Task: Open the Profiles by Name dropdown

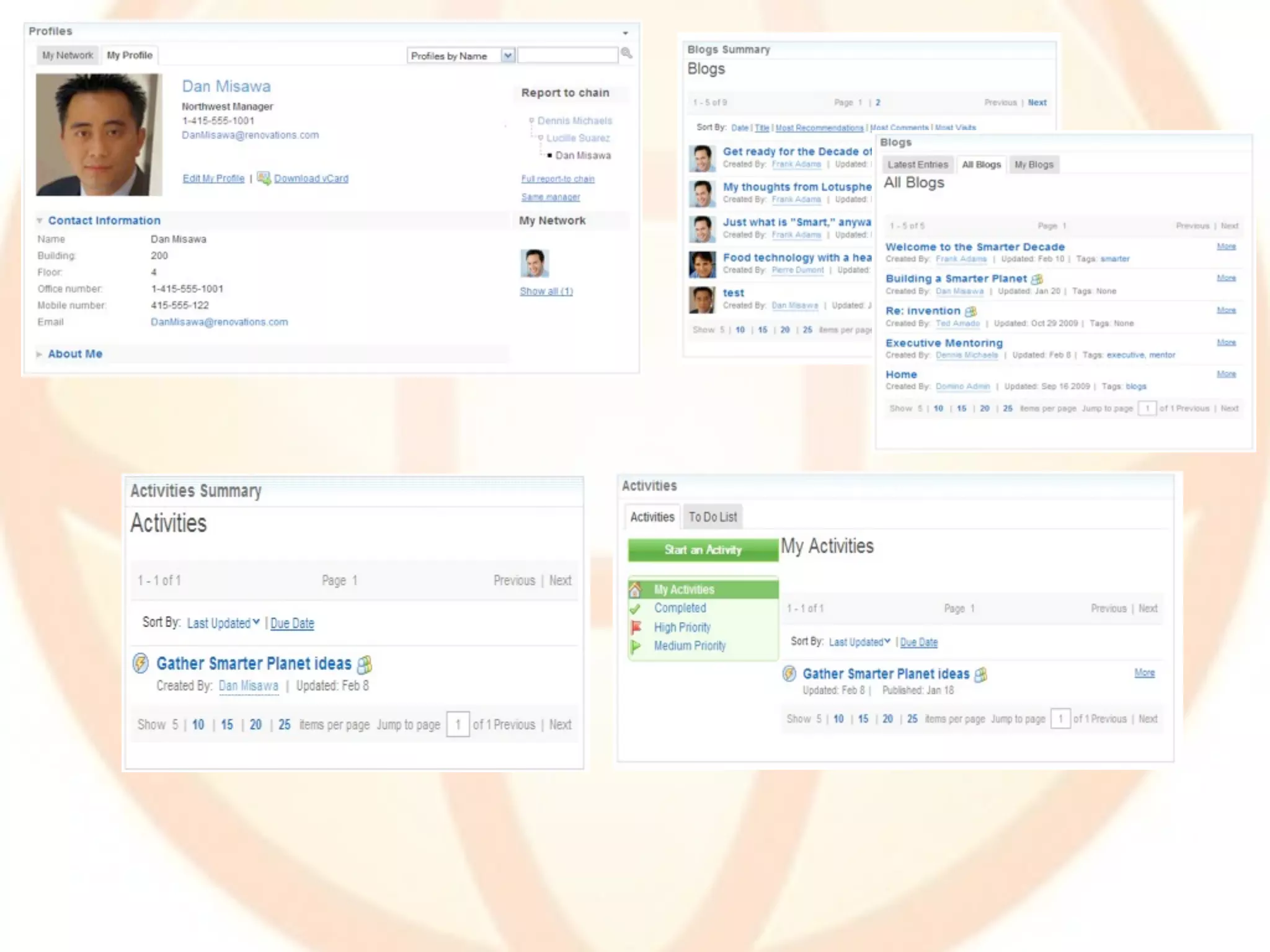Action: click(508, 56)
